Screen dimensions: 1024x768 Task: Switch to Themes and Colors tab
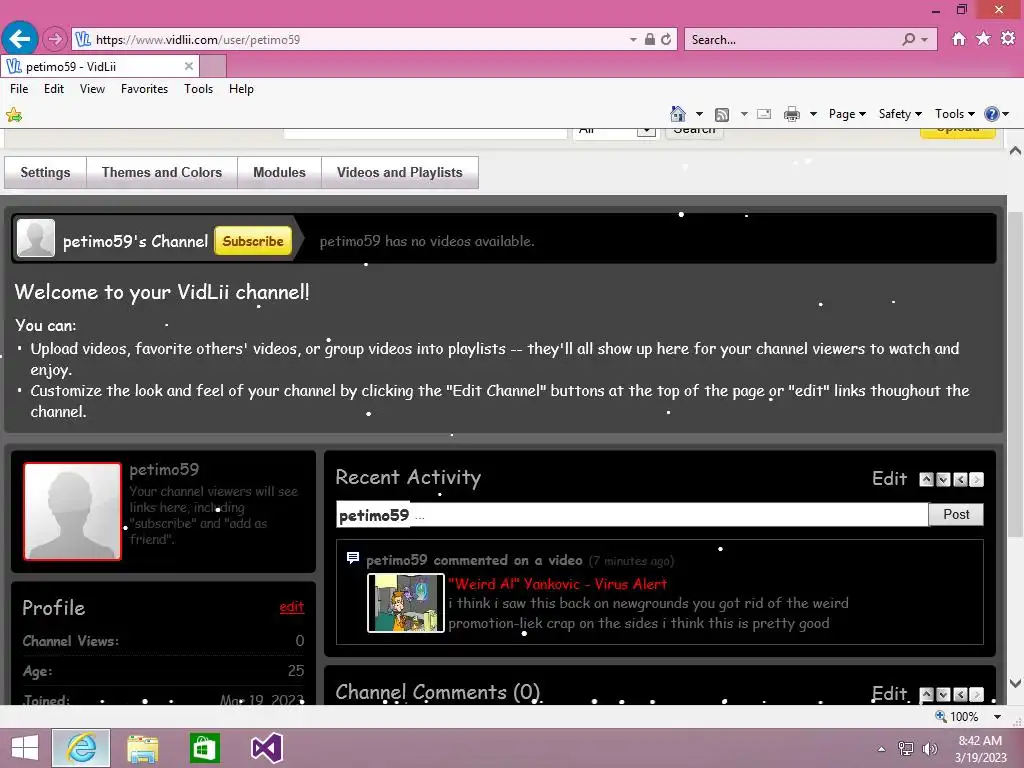pyautogui.click(x=161, y=172)
